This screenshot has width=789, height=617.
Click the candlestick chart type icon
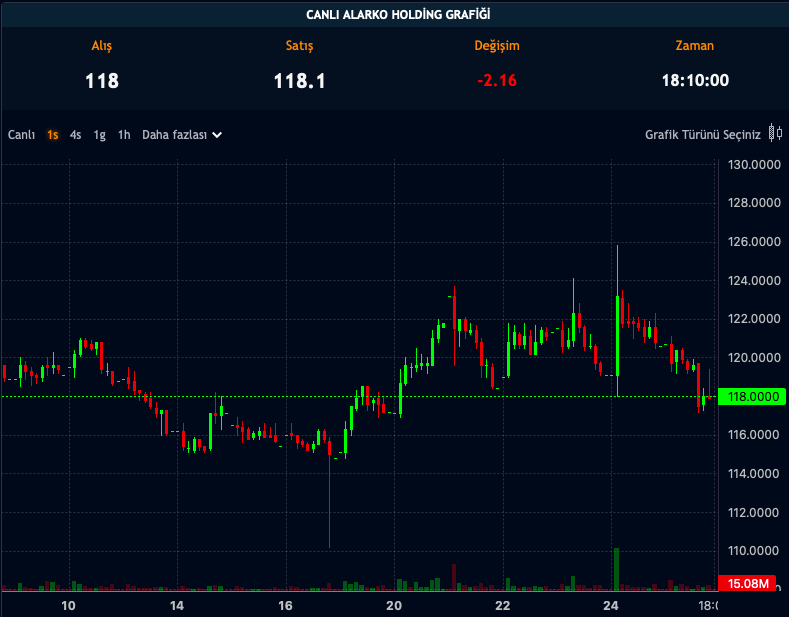tap(775, 133)
